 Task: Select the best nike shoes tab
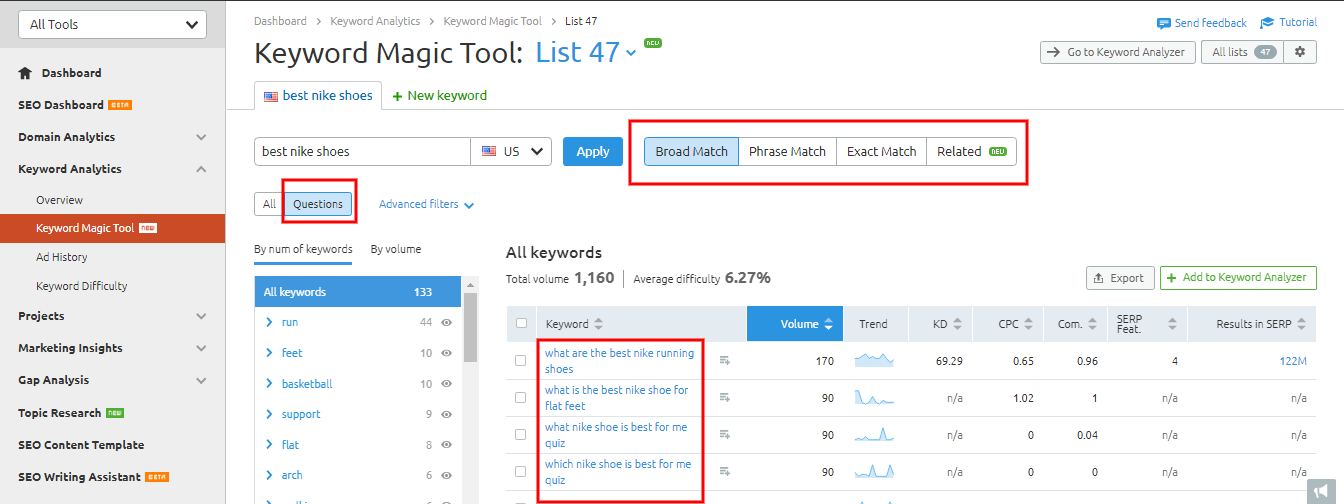coord(318,96)
